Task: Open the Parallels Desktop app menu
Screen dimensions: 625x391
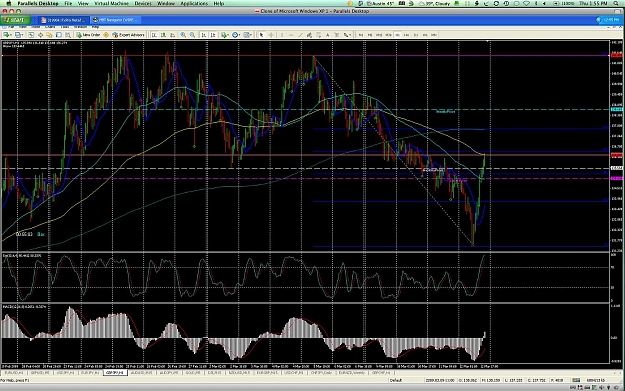Action: point(38,3)
